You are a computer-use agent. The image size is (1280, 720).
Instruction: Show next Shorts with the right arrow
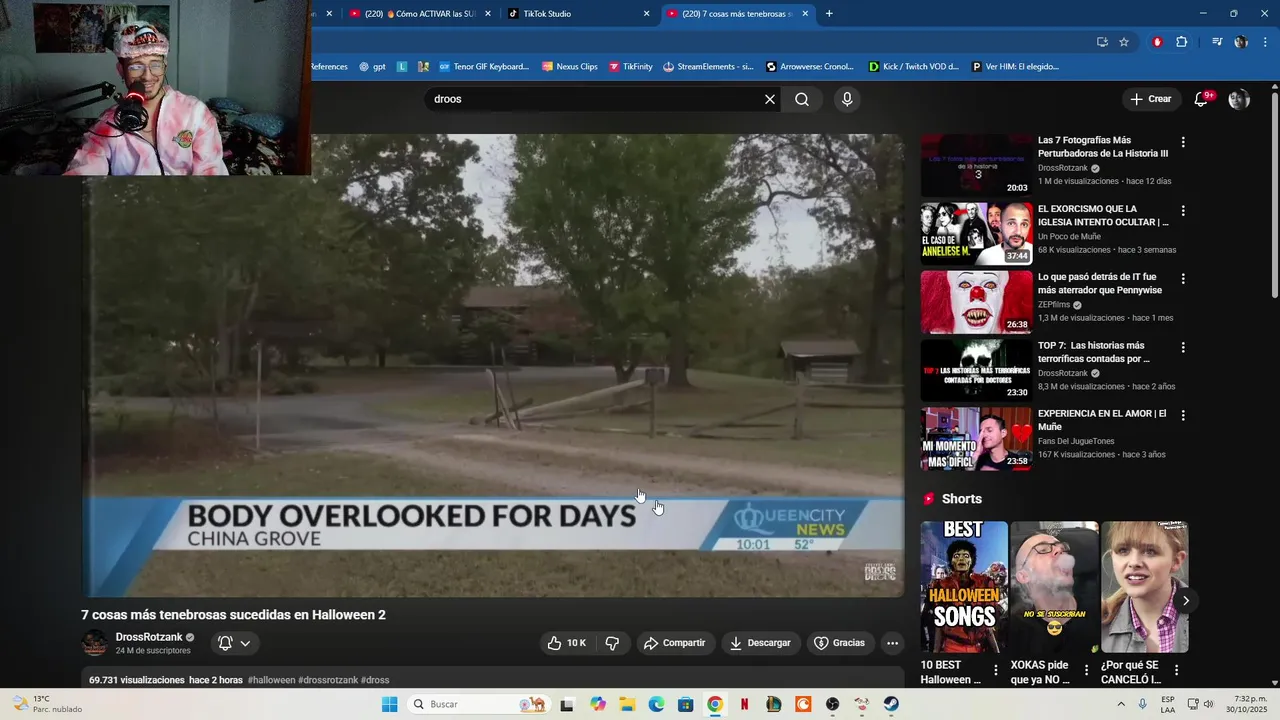pyautogui.click(x=1185, y=600)
